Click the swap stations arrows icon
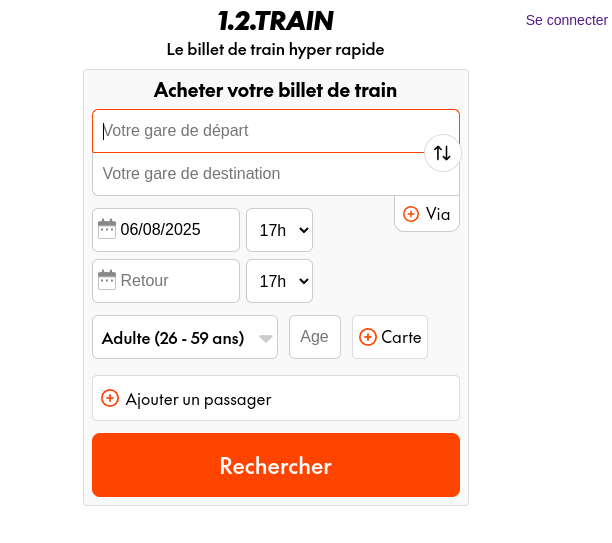Screen dimensions: 612x543 pos(442,153)
